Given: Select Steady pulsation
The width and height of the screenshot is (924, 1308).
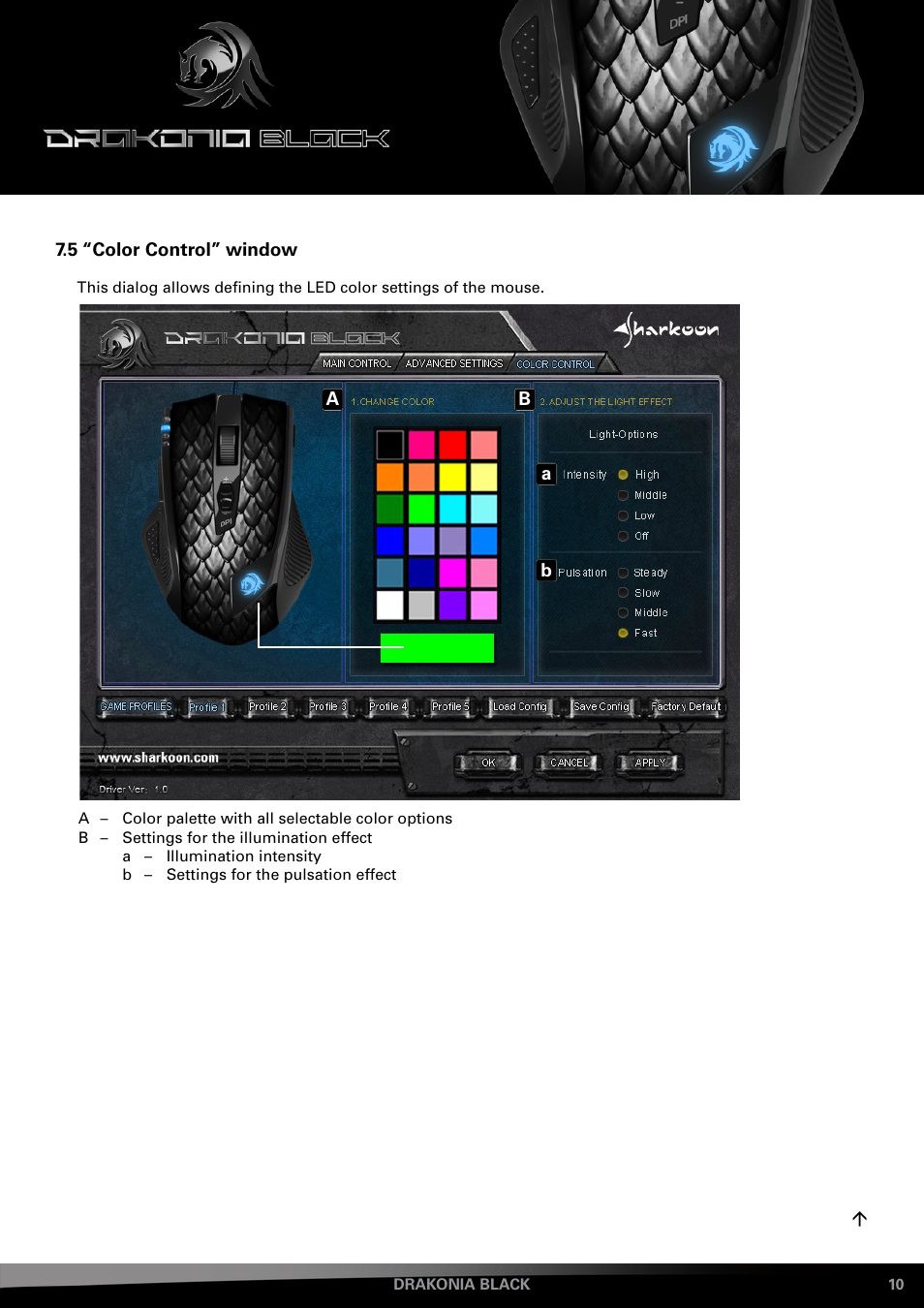Looking at the screenshot, I should pos(624,573).
